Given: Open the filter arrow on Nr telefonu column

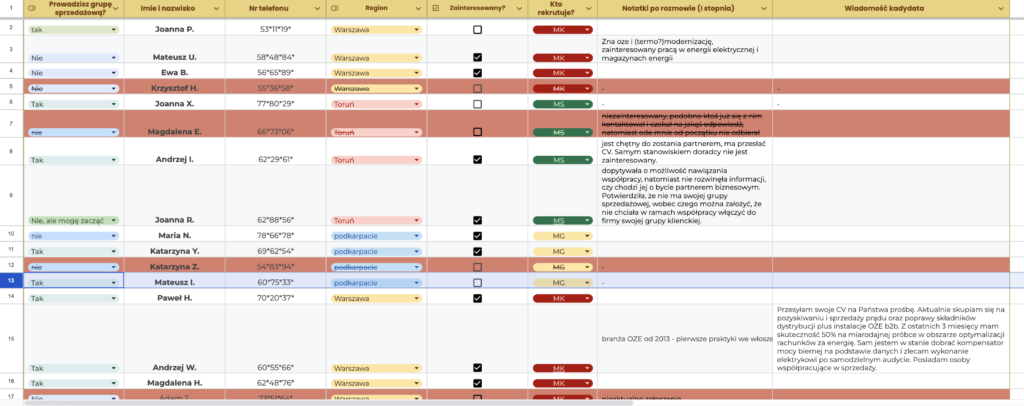Looking at the screenshot, I should 315,8.
